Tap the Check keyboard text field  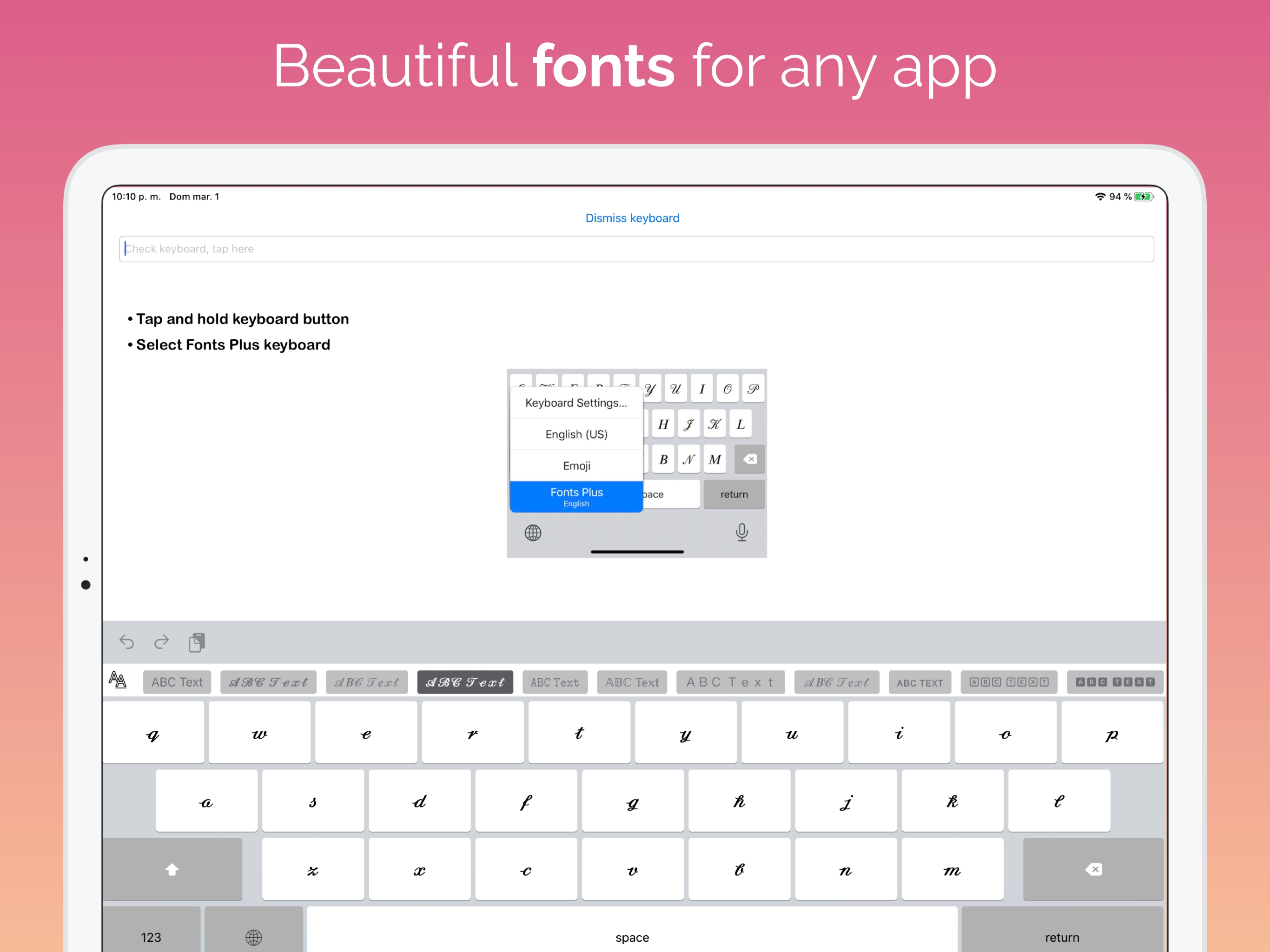tap(636, 249)
